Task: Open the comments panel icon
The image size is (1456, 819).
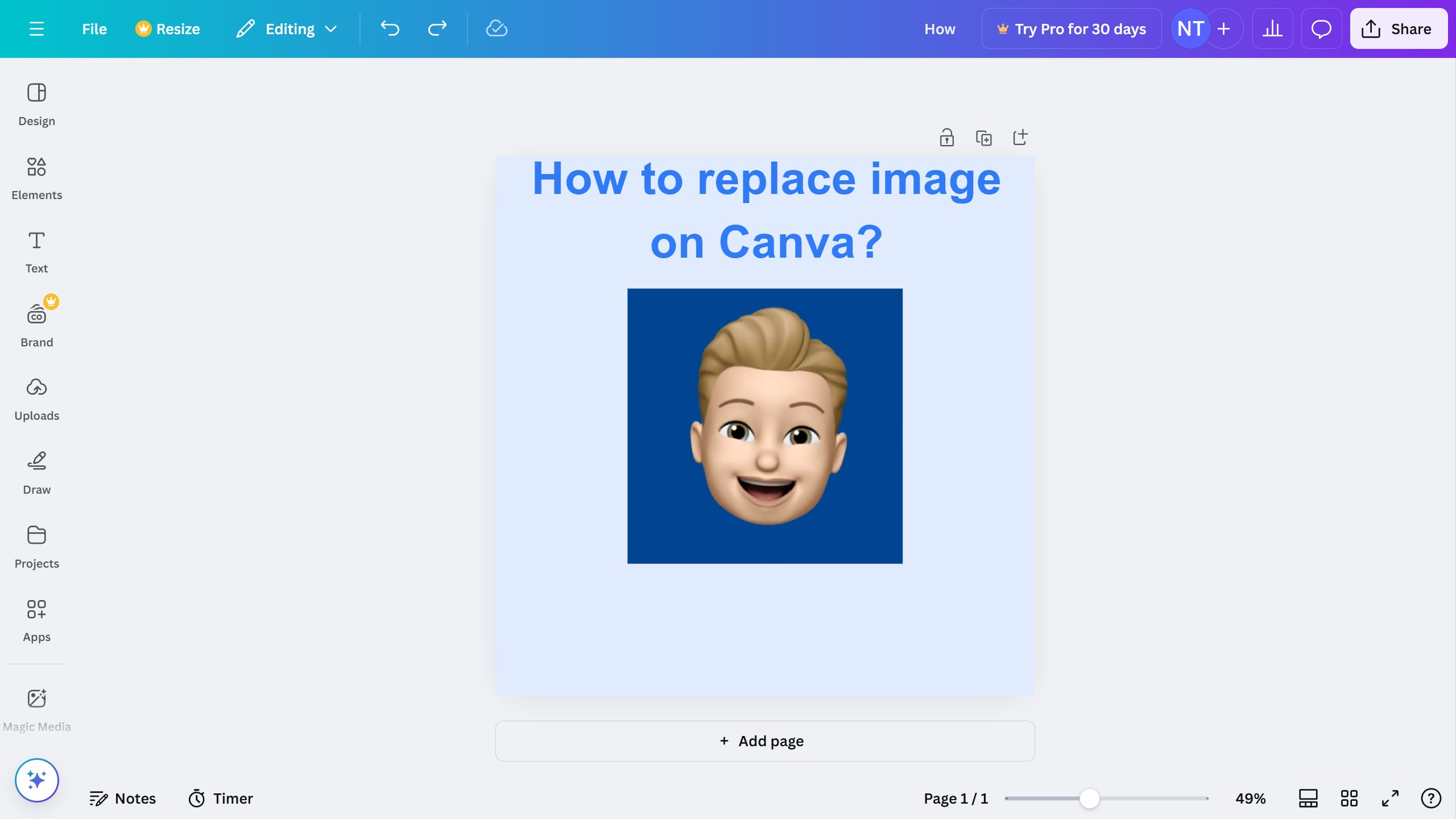Action: [x=1321, y=28]
